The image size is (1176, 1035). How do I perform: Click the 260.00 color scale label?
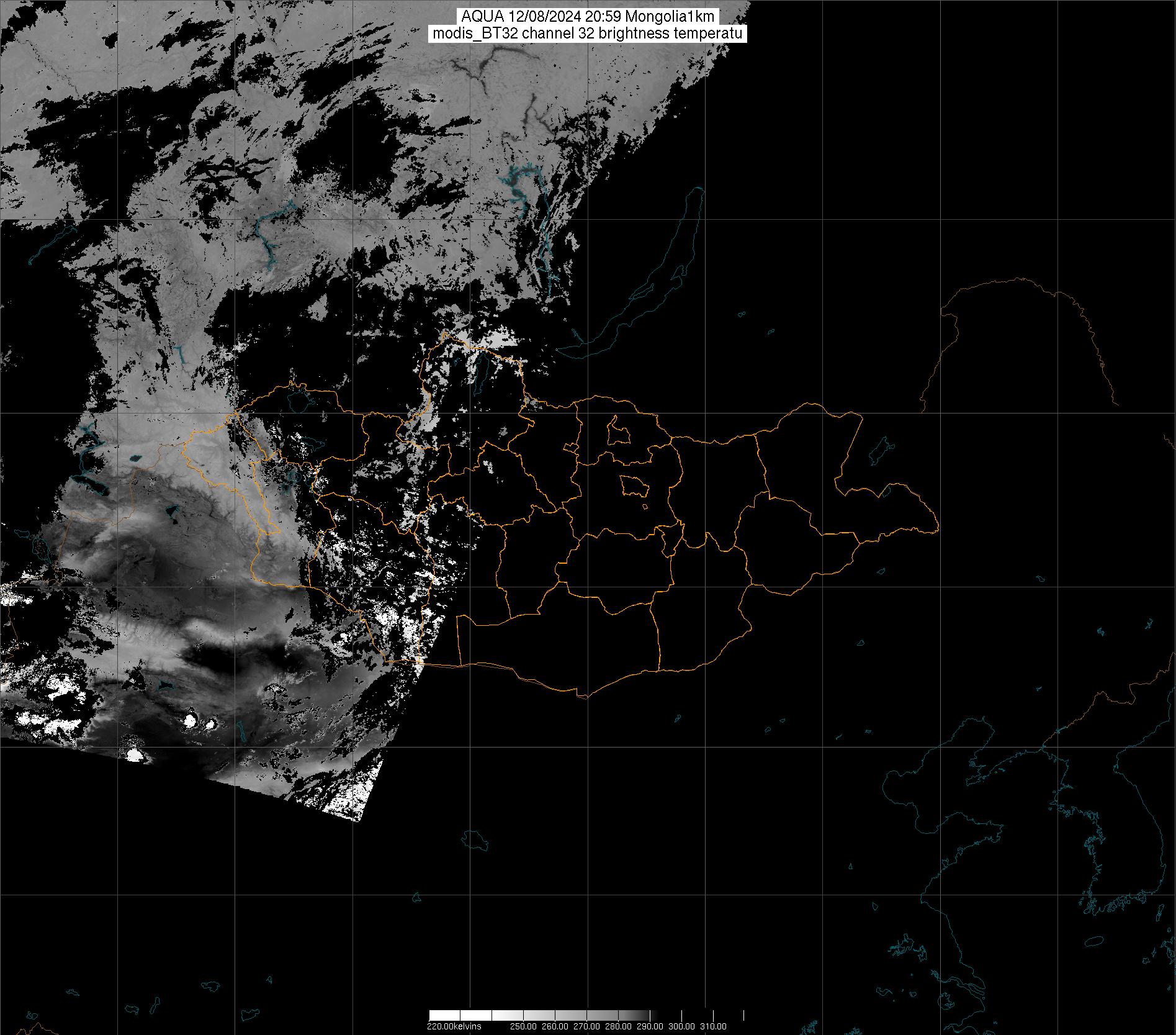554,1026
